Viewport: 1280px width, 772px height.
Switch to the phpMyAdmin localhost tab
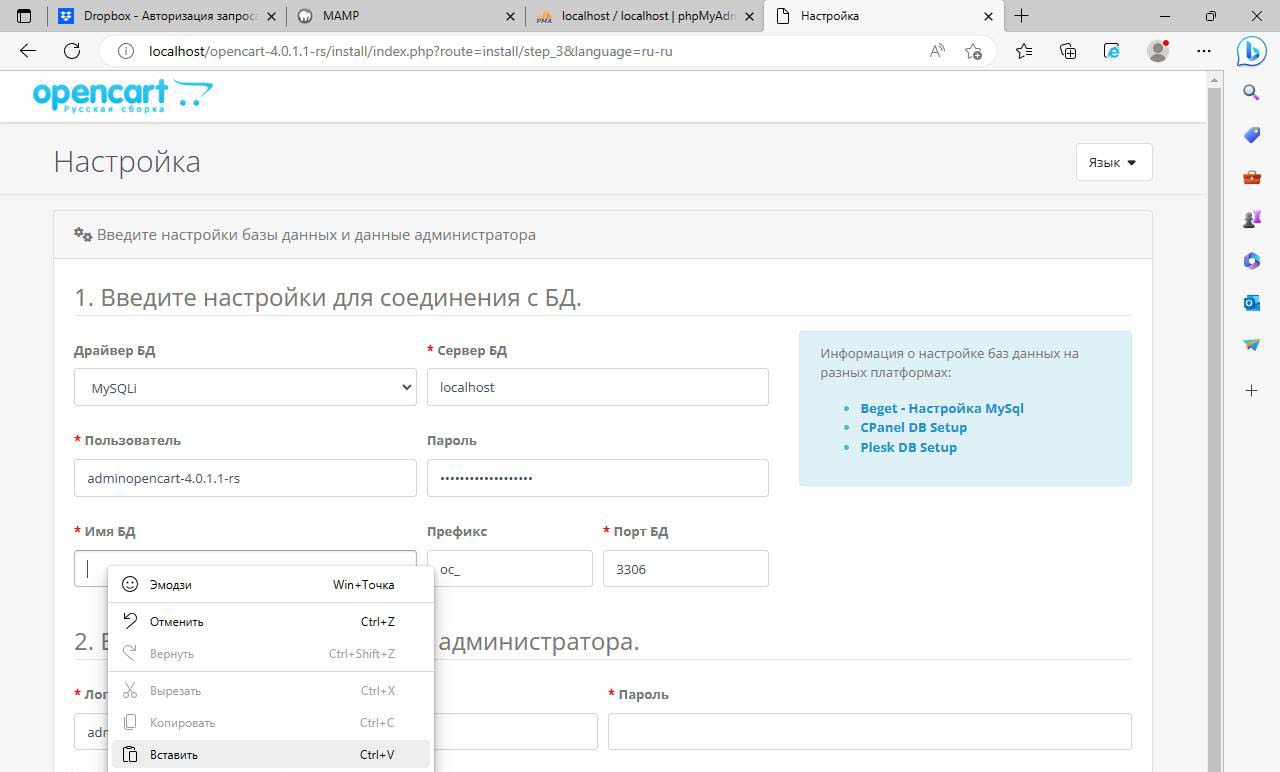click(645, 16)
